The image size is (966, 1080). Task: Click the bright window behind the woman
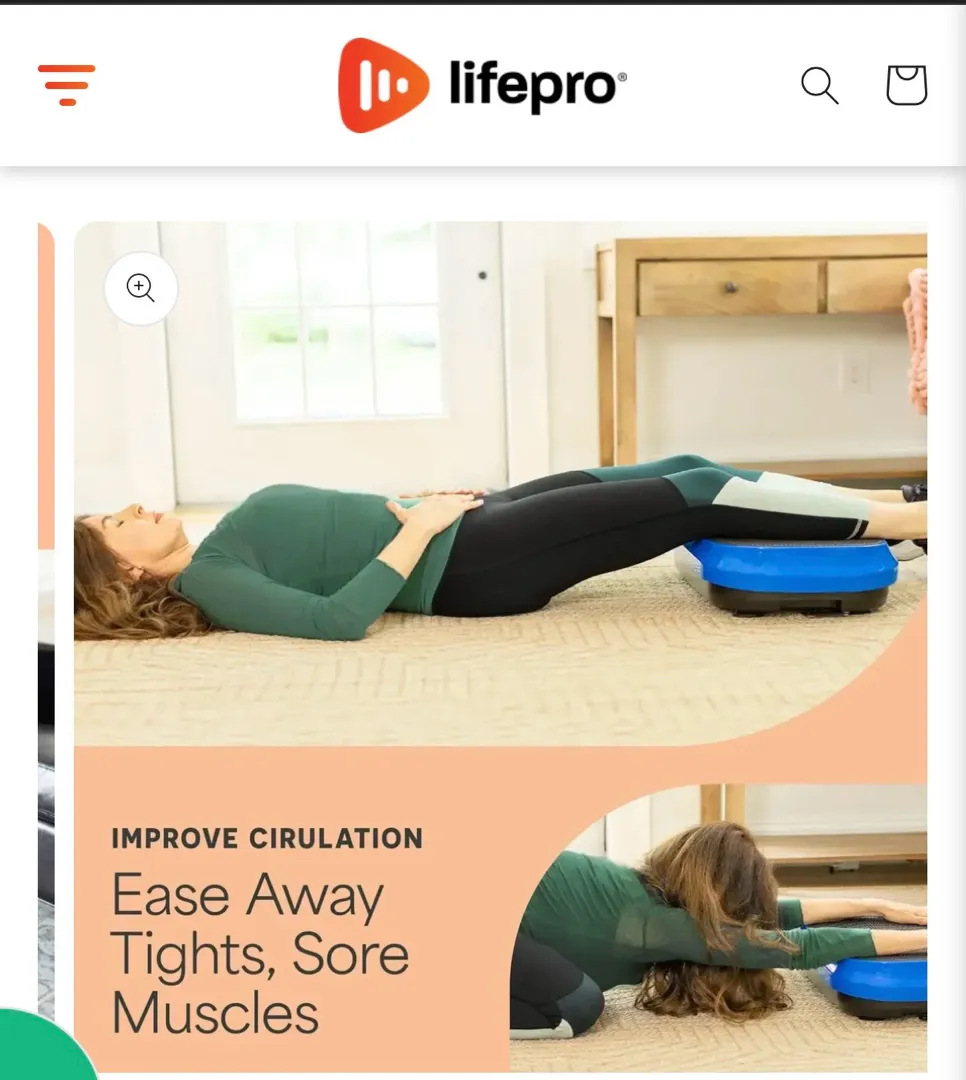coord(338,320)
